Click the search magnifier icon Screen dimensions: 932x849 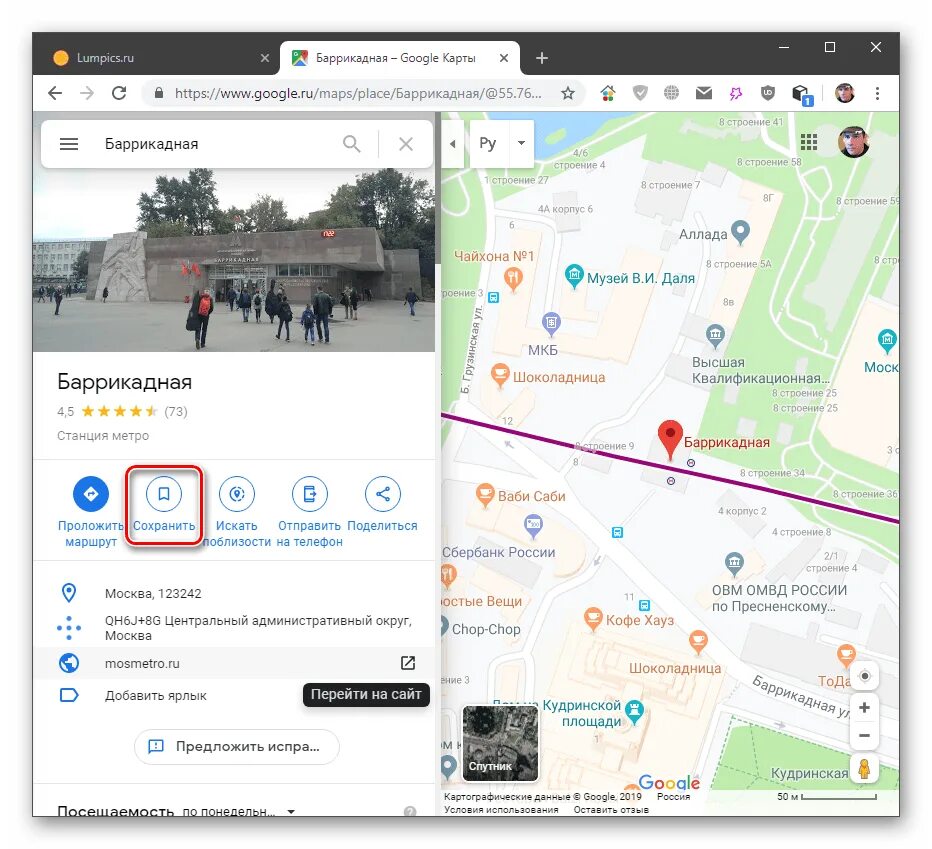[352, 144]
